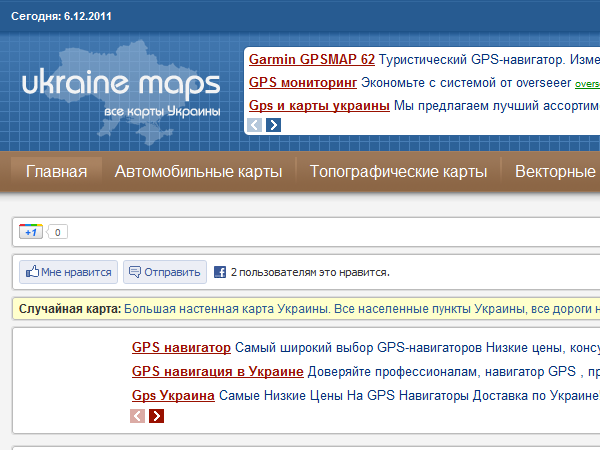Click the Сегодня: 6.12.2011 date text
600x450 pixels.
click(x=61, y=16)
